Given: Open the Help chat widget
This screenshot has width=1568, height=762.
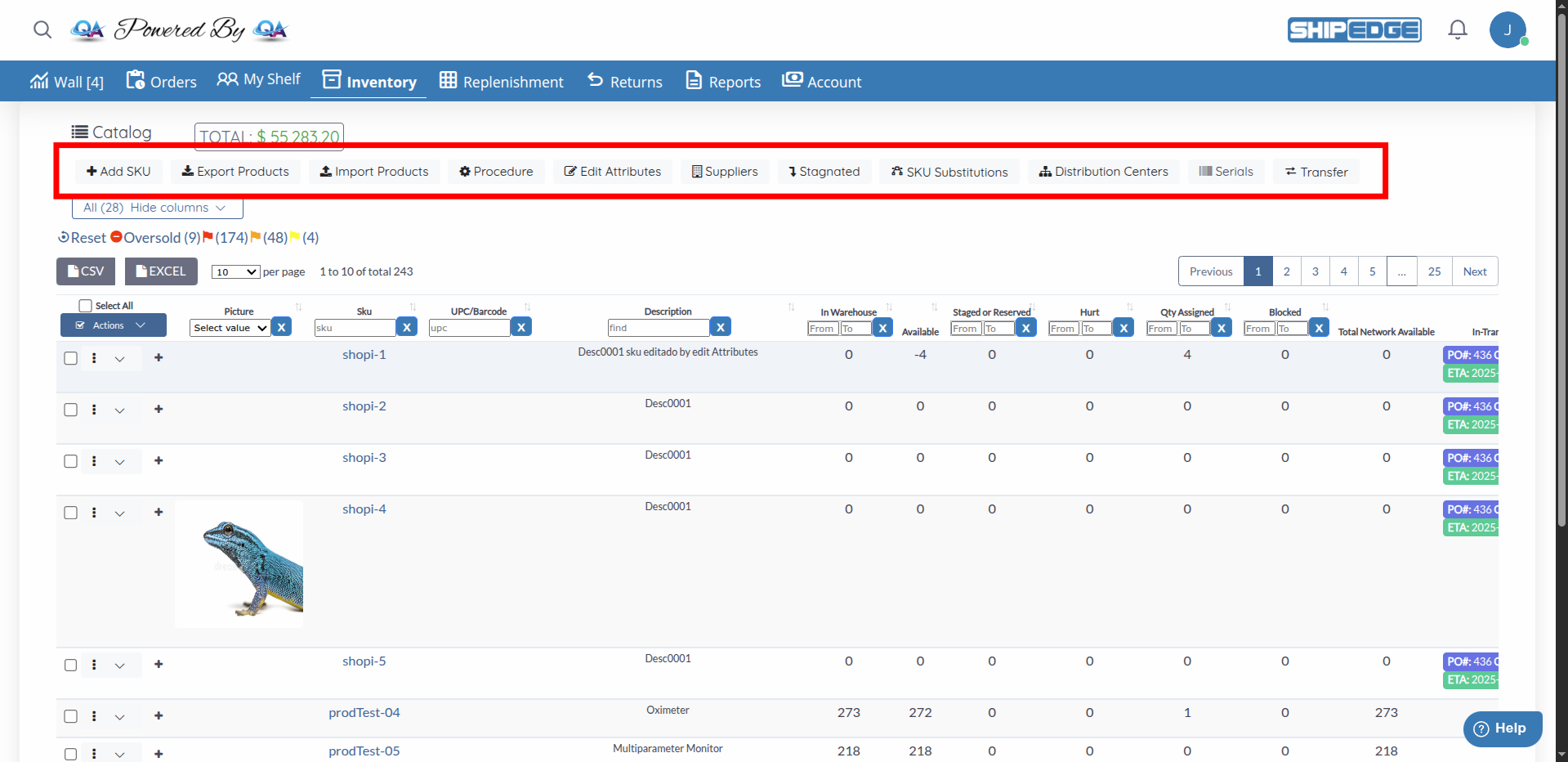Looking at the screenshot, I should click(1502, 728).
